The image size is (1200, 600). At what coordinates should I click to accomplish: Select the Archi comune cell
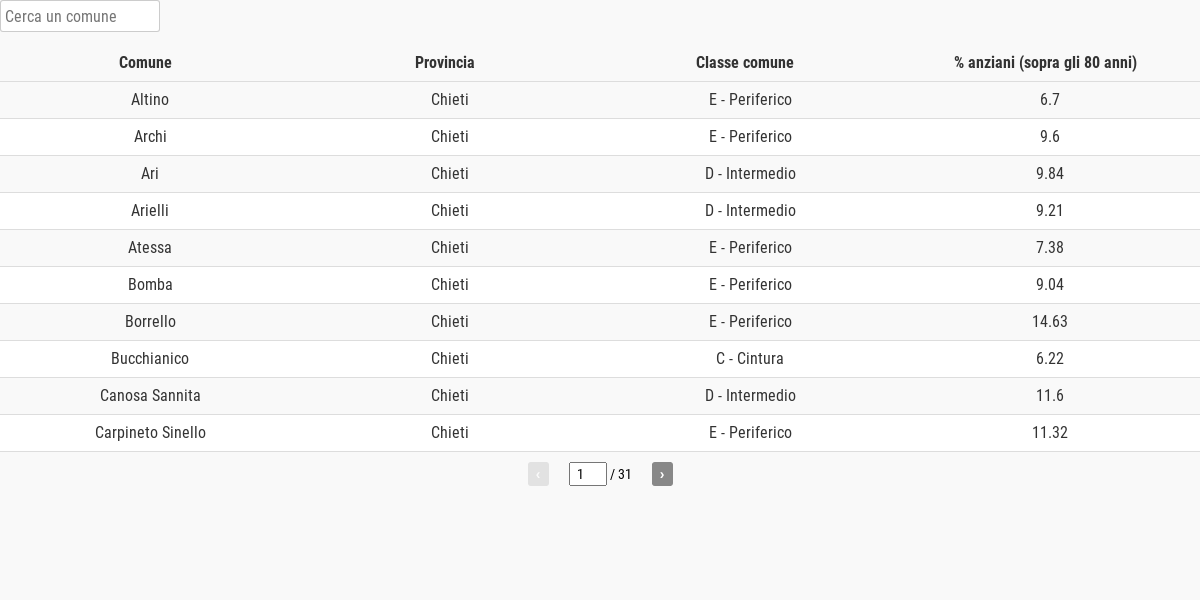[150, 137]
